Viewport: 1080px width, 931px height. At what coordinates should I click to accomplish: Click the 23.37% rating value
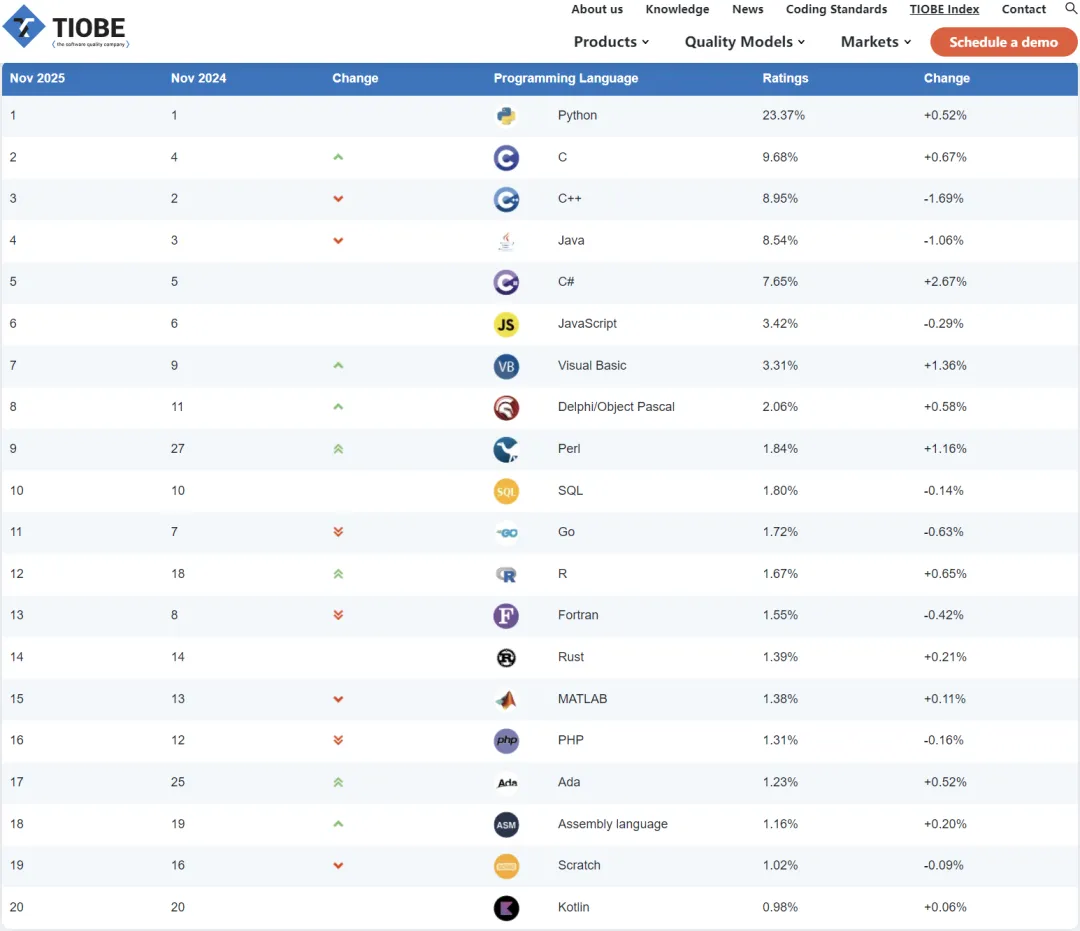point(783,116)
